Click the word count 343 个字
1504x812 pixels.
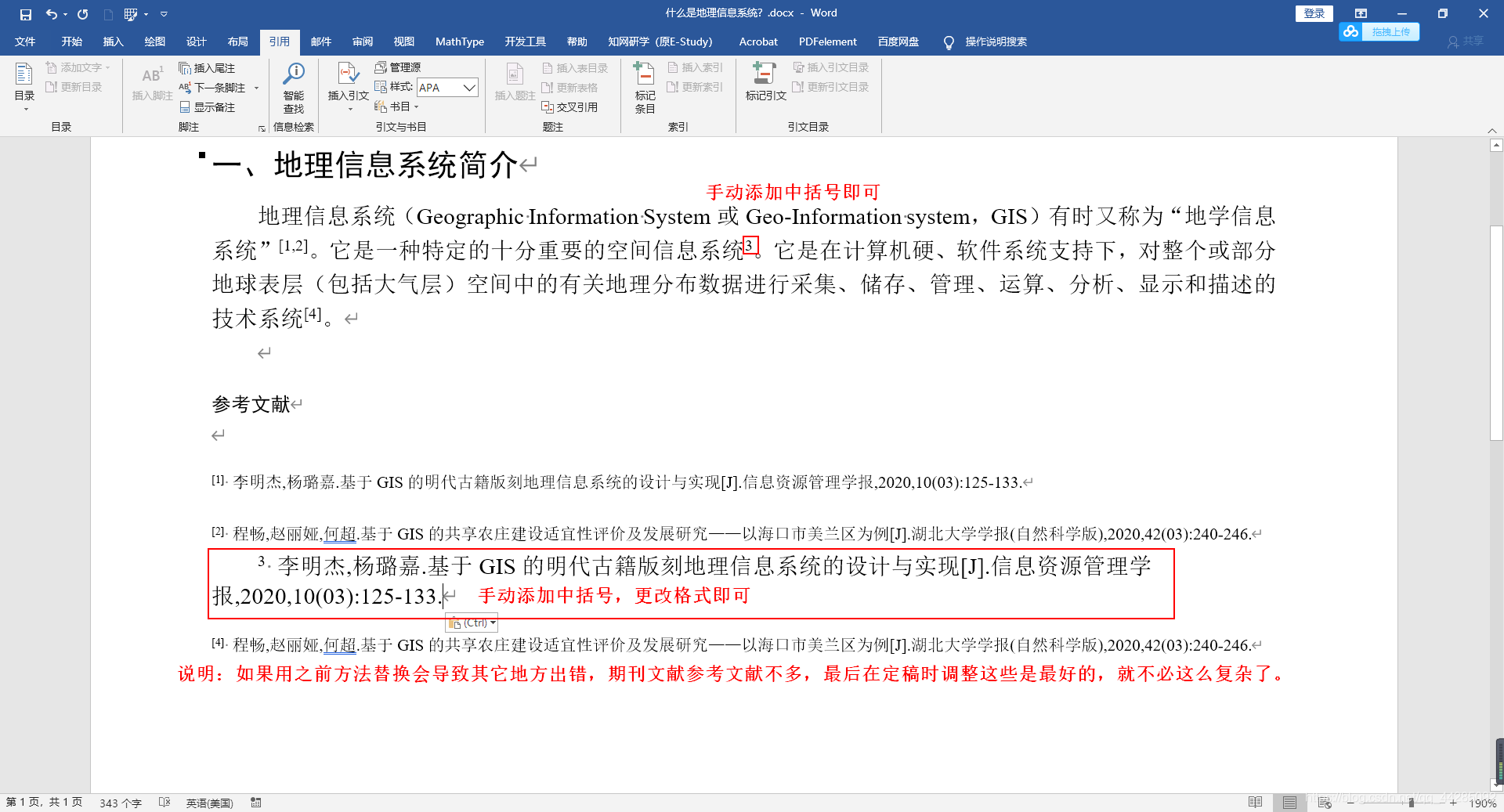coord(121,803)
